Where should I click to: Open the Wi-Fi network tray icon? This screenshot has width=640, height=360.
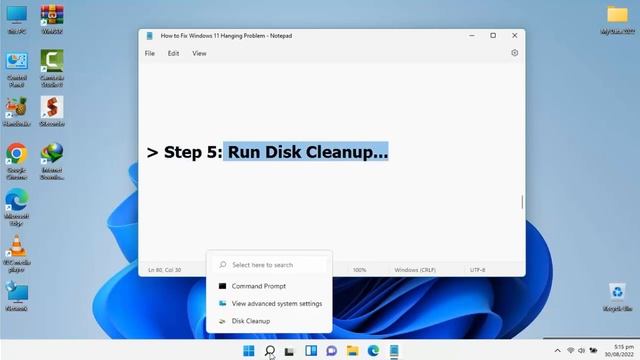coord(571,351)
